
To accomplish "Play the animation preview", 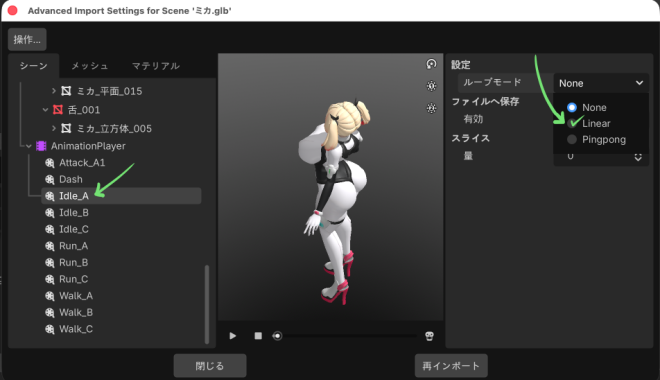I will [x=233, y=336].
